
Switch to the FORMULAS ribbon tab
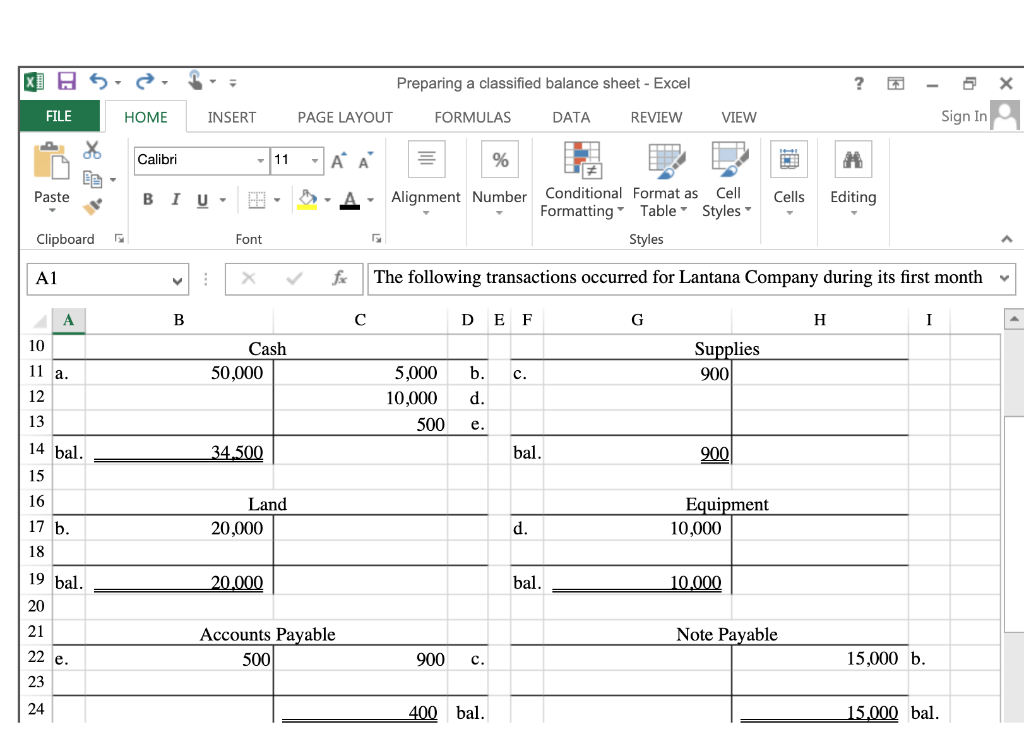pyautogui.click(x=472, y=117)
